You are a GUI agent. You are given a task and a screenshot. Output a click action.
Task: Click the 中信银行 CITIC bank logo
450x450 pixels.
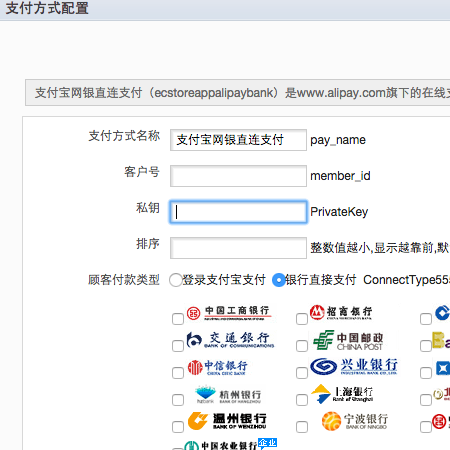(x=217, y=367)
